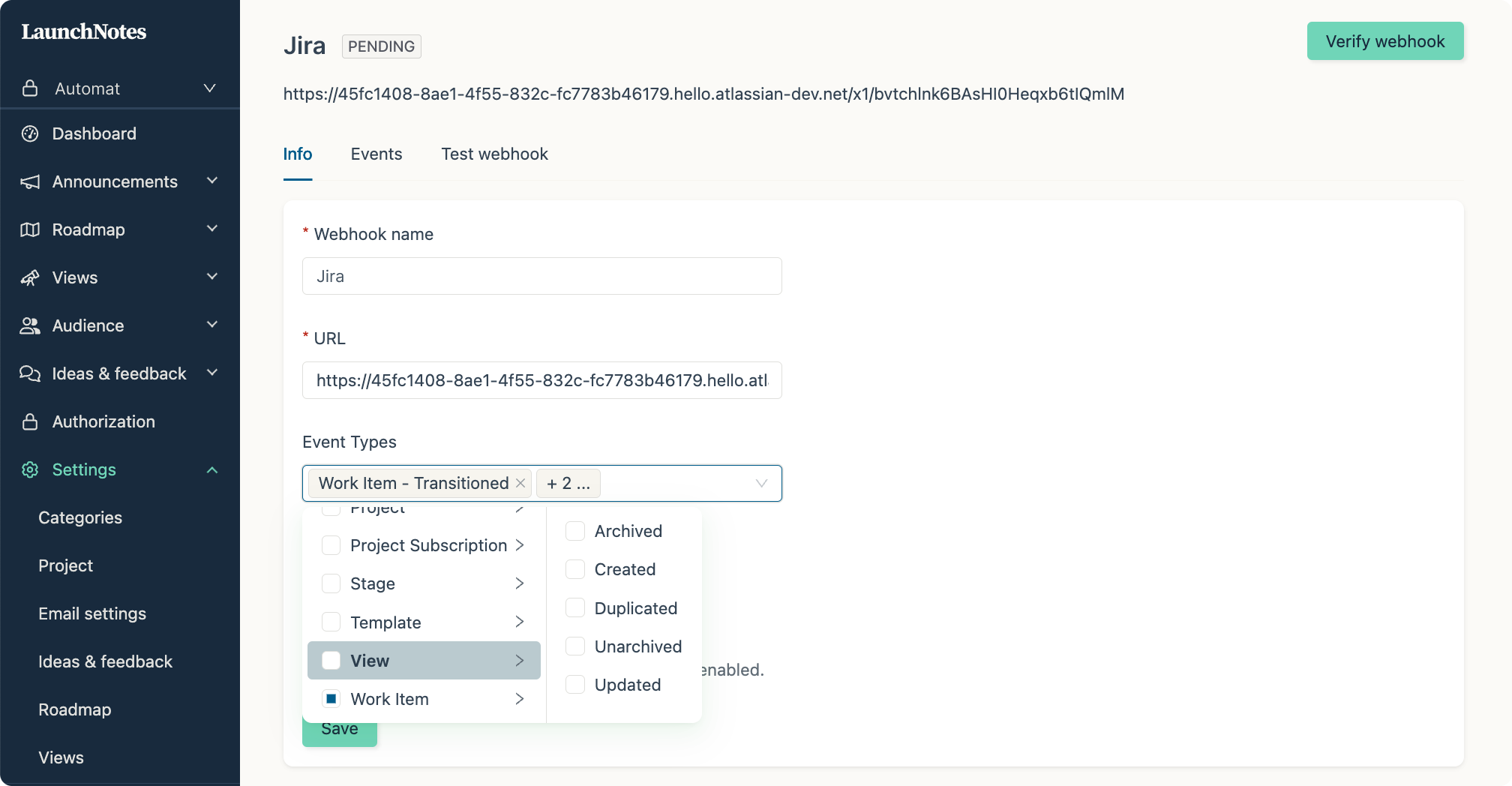Open Views settings sub-item
Viewport: 1512px width, 786px height.
pos(61,757)
